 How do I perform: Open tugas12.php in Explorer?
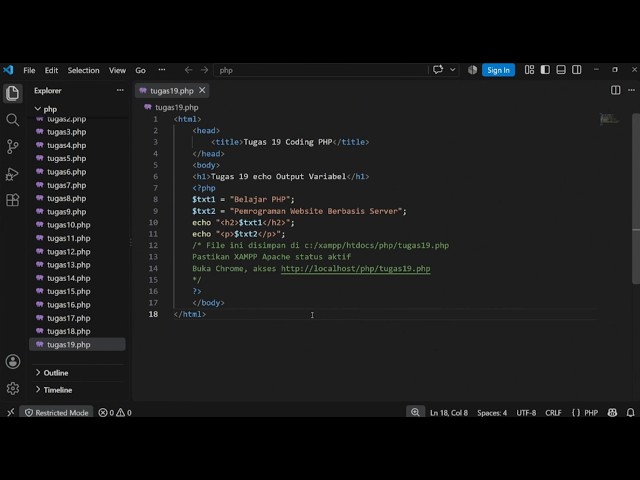[x=69, y=251]
